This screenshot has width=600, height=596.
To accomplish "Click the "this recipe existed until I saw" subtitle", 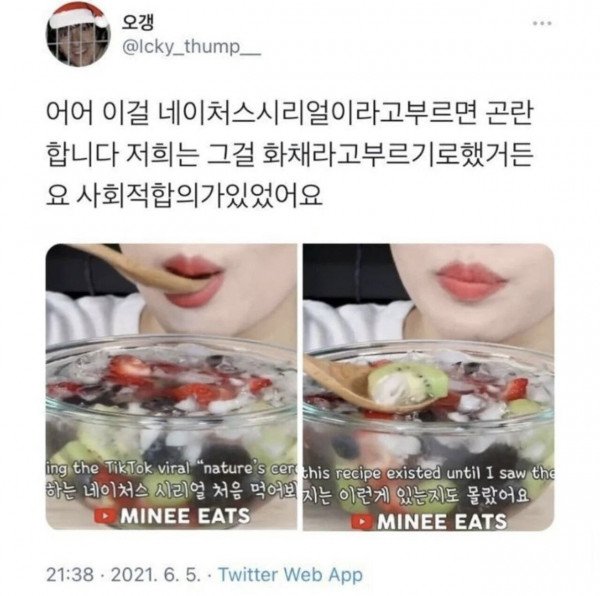I will pos(429,474).
